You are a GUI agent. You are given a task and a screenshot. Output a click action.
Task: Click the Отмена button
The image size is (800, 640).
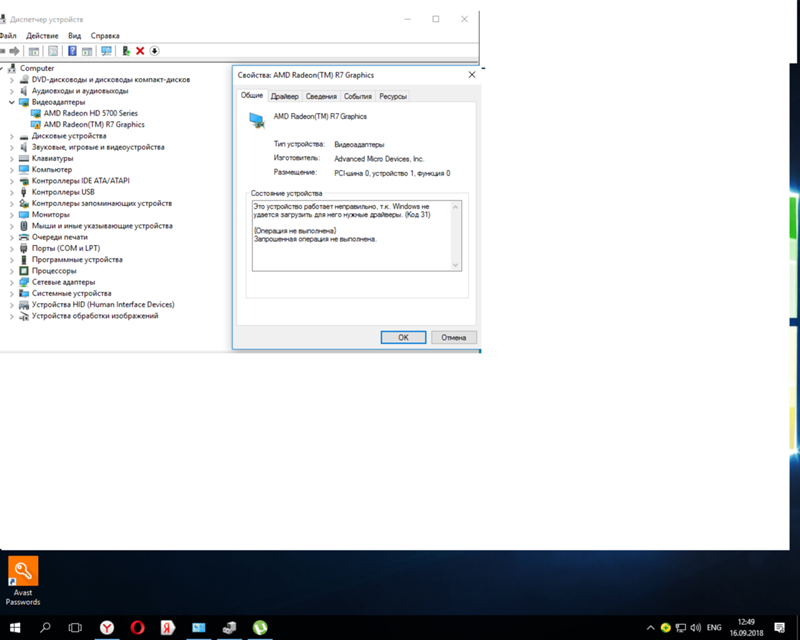point(454,337)
